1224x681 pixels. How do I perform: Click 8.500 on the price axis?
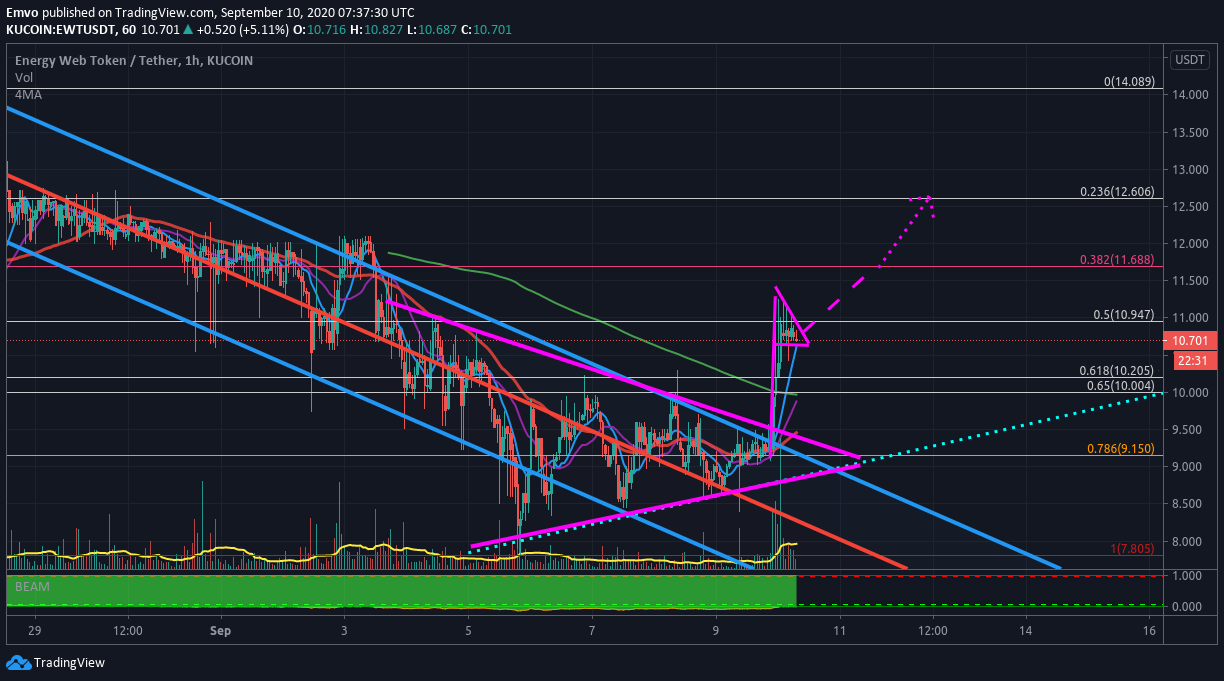pos(1189,504)
